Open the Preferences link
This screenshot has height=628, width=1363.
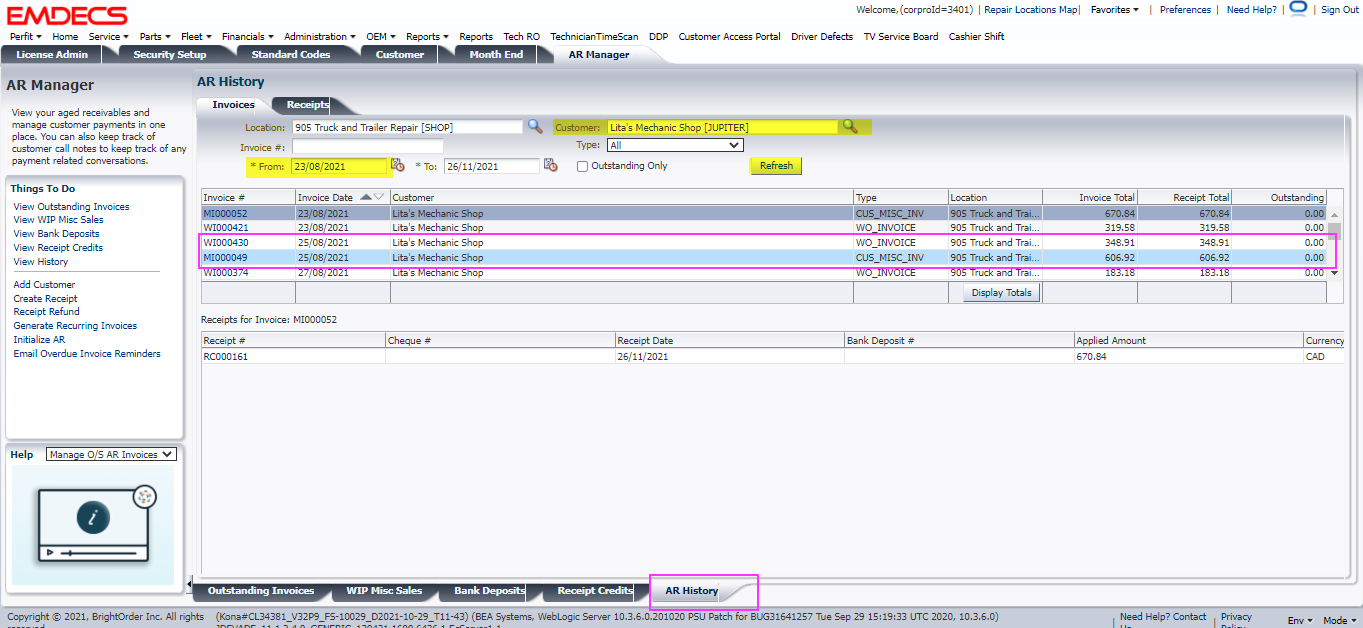click(x=1185, y=10)
